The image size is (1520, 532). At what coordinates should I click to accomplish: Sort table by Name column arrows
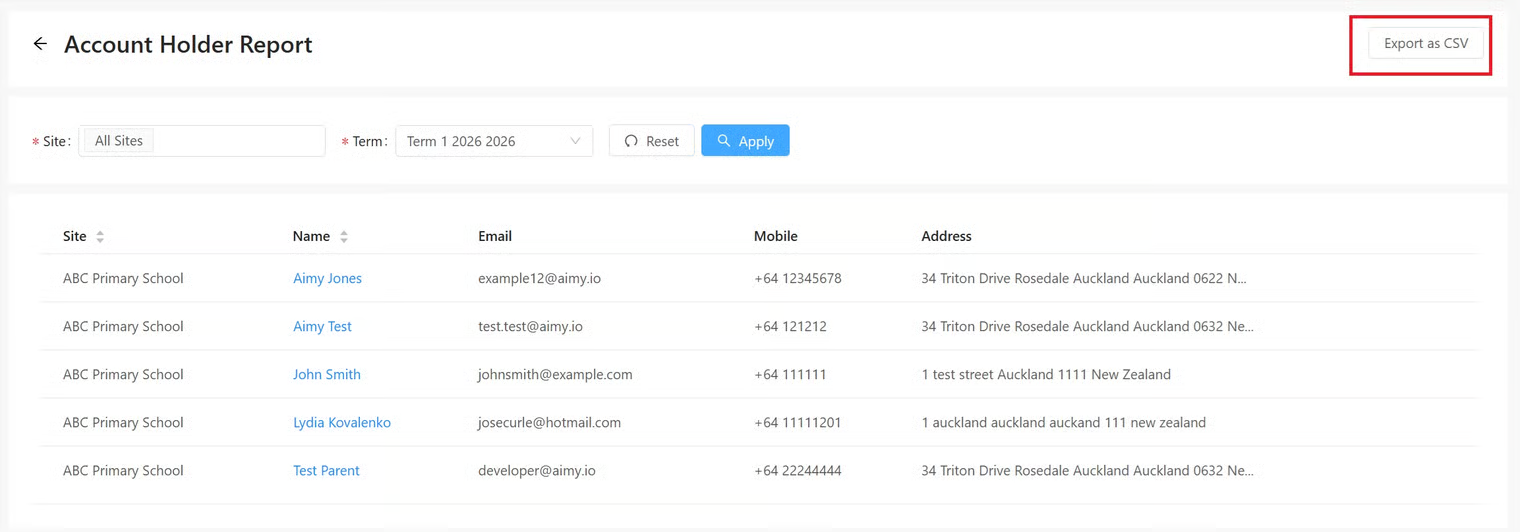coord(344,237)
